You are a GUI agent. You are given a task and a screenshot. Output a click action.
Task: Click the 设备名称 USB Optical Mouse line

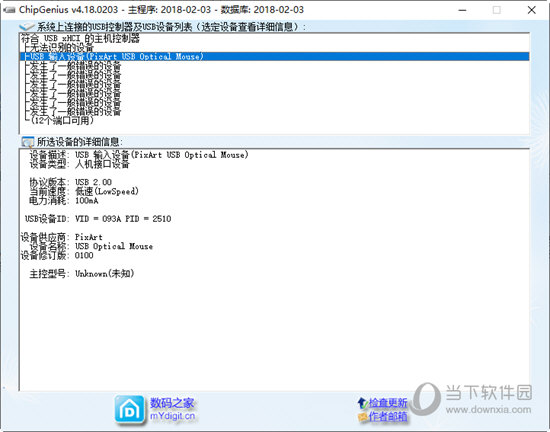click(x=91, y=246)
